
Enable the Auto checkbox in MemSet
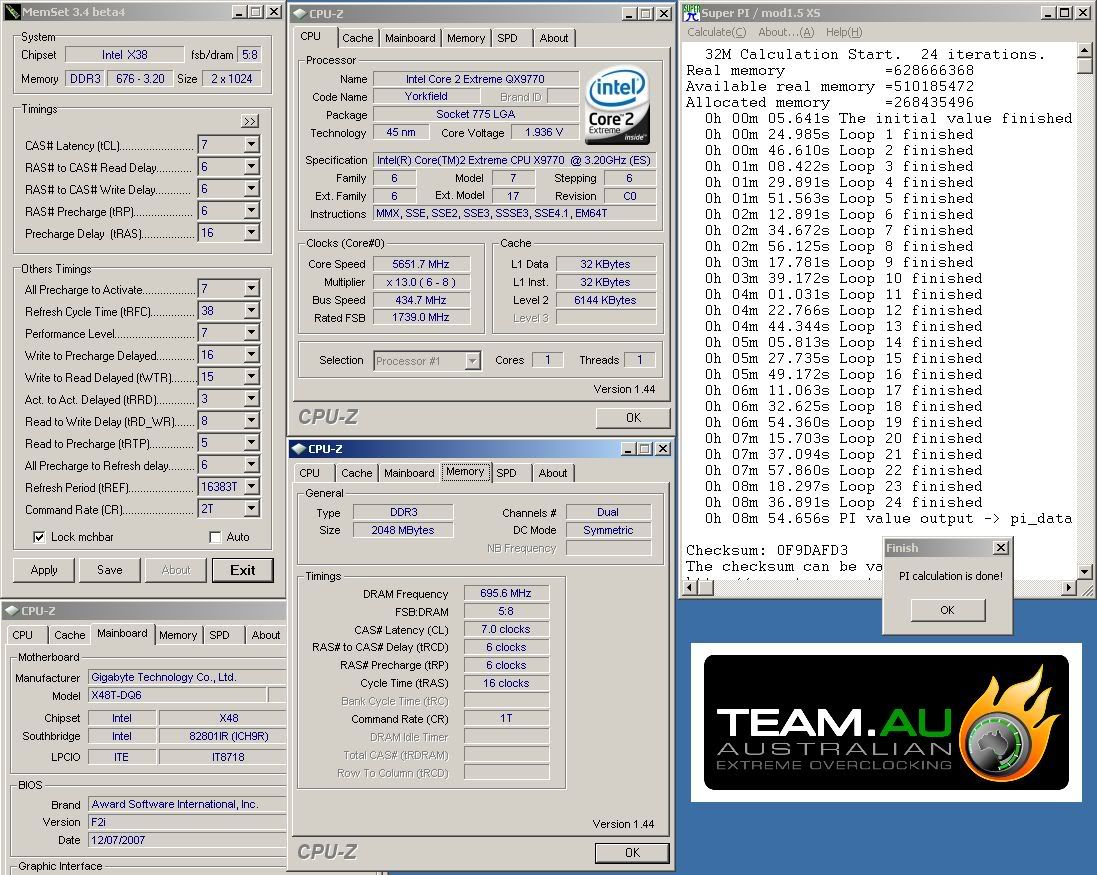coord(215,537)
